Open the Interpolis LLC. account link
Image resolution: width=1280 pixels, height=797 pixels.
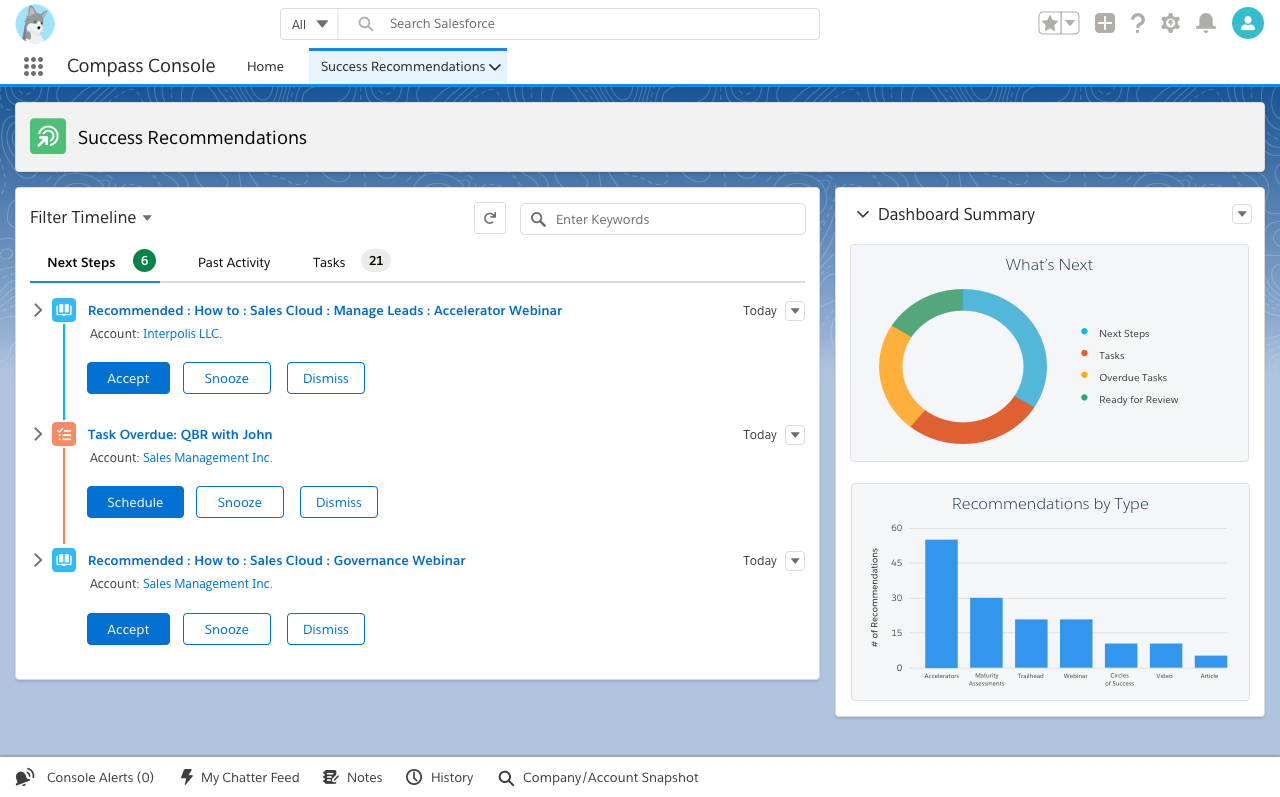[182, 333]
